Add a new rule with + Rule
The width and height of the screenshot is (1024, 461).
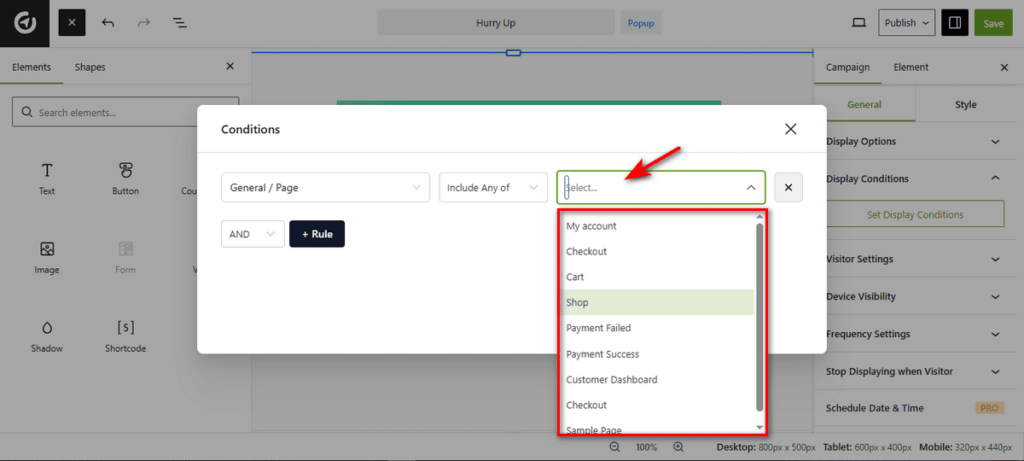(316, 234)
